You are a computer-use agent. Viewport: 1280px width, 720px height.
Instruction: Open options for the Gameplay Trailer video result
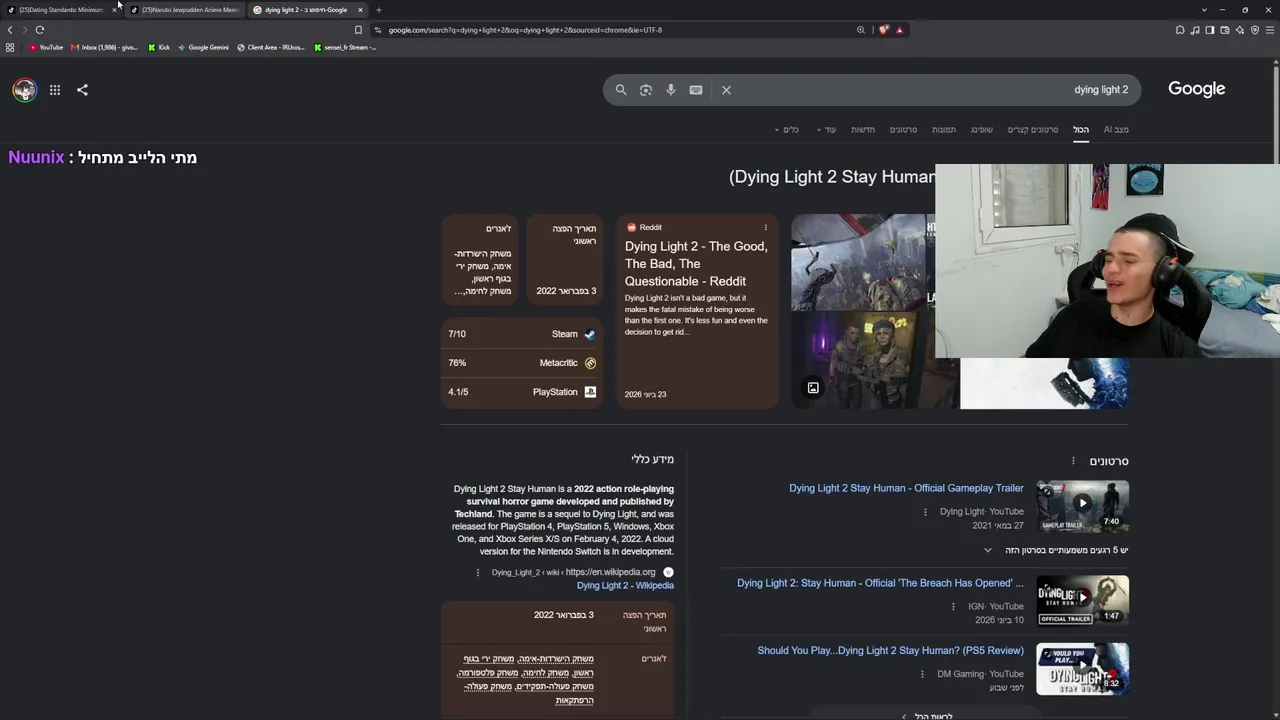tap(925, 512)
